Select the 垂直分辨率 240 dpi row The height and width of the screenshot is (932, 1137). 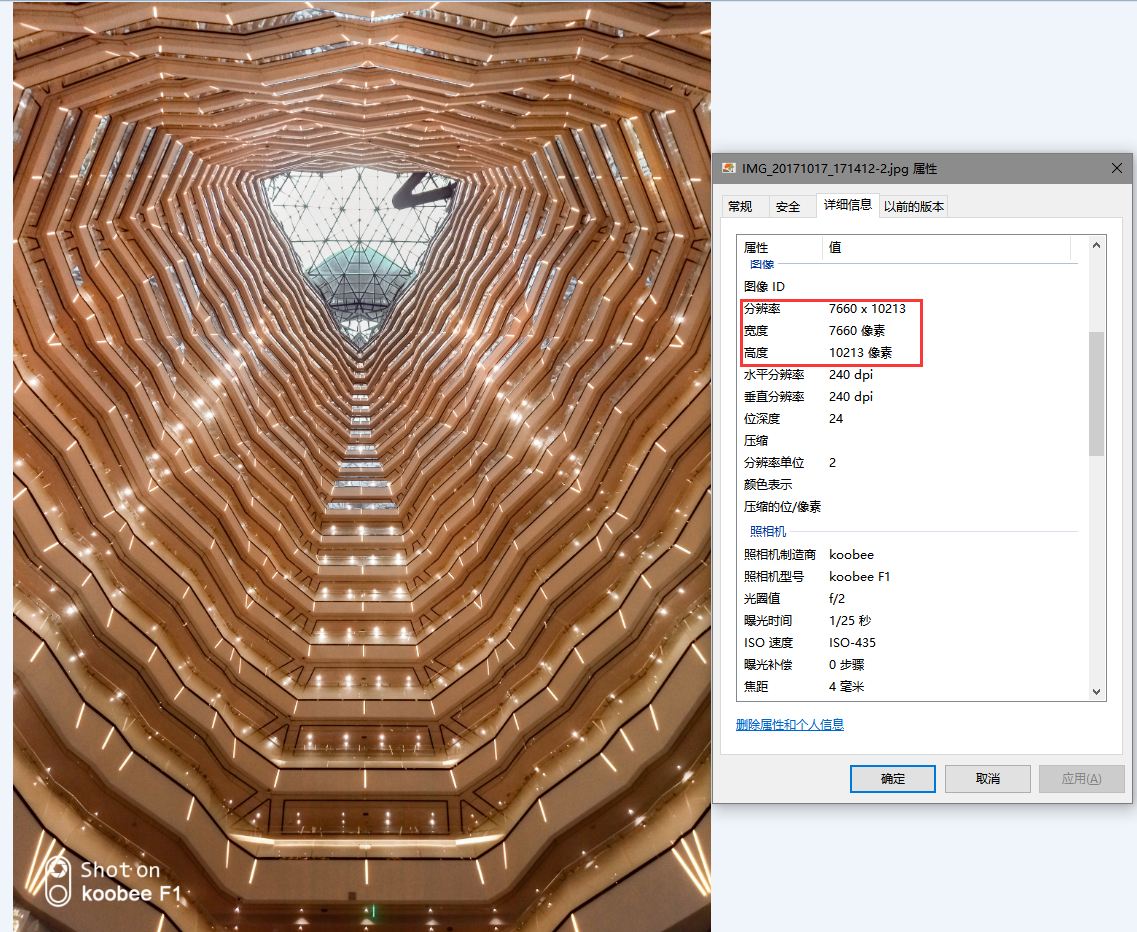point(912,397)
